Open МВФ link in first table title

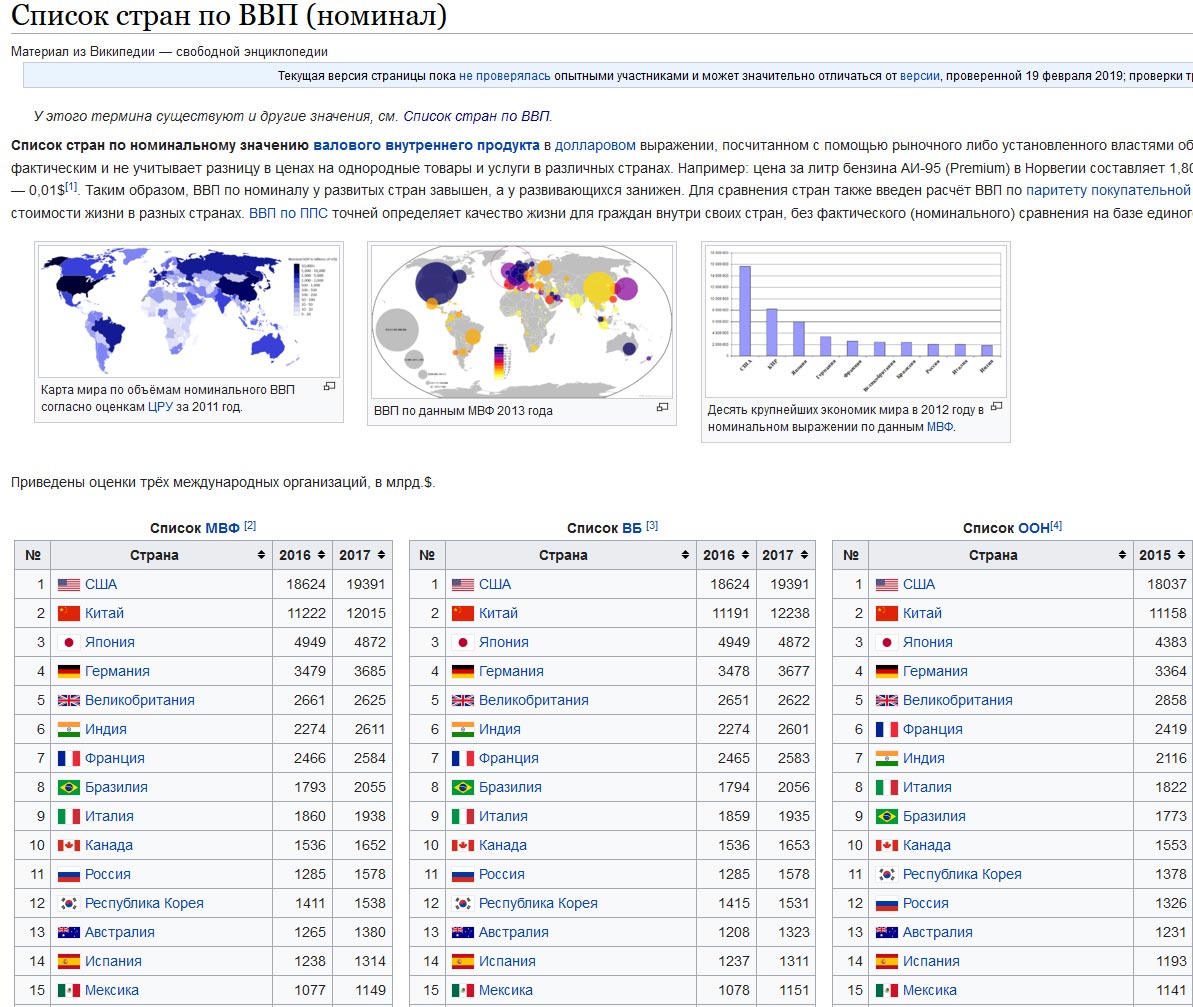222,528
